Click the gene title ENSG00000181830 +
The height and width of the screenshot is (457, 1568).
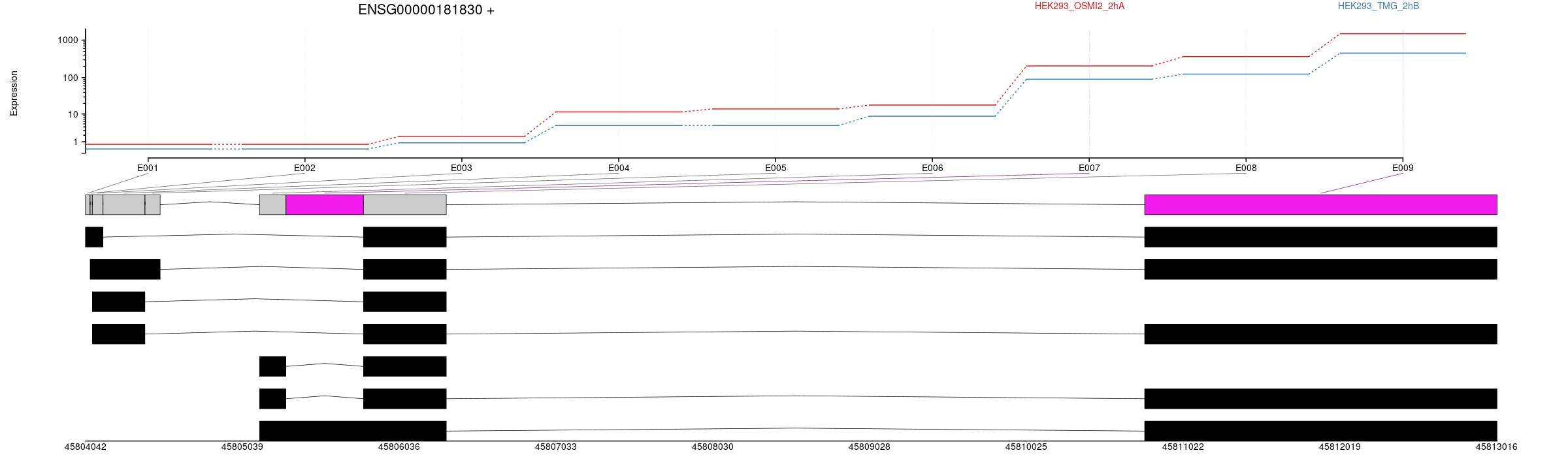click(426, 10)
